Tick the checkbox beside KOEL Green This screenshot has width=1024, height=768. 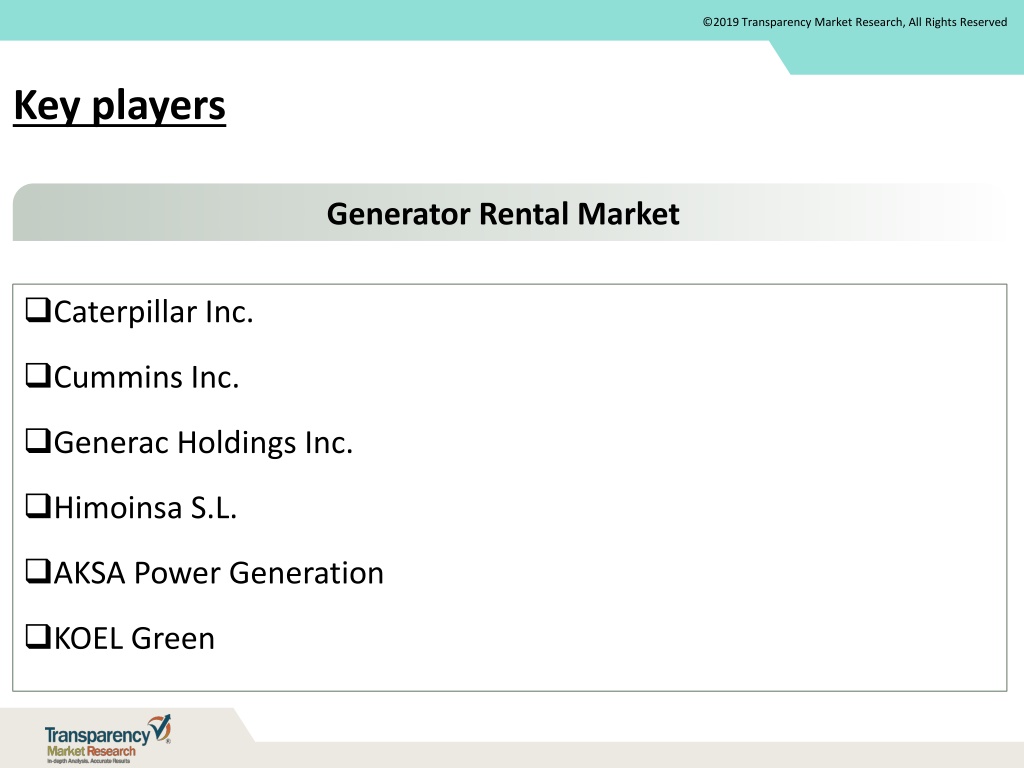point(38,637)
